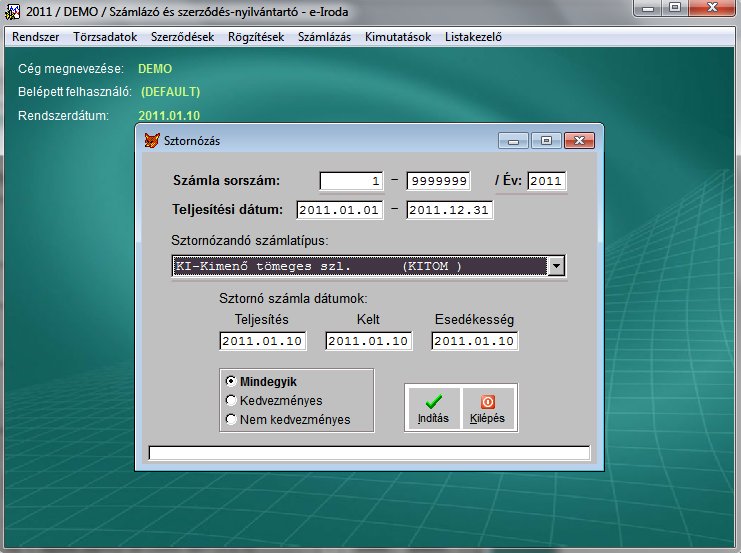Select the Kedvezményes radio option
Viewport: 741px width, 553px height.
click(x=232, y=401)
